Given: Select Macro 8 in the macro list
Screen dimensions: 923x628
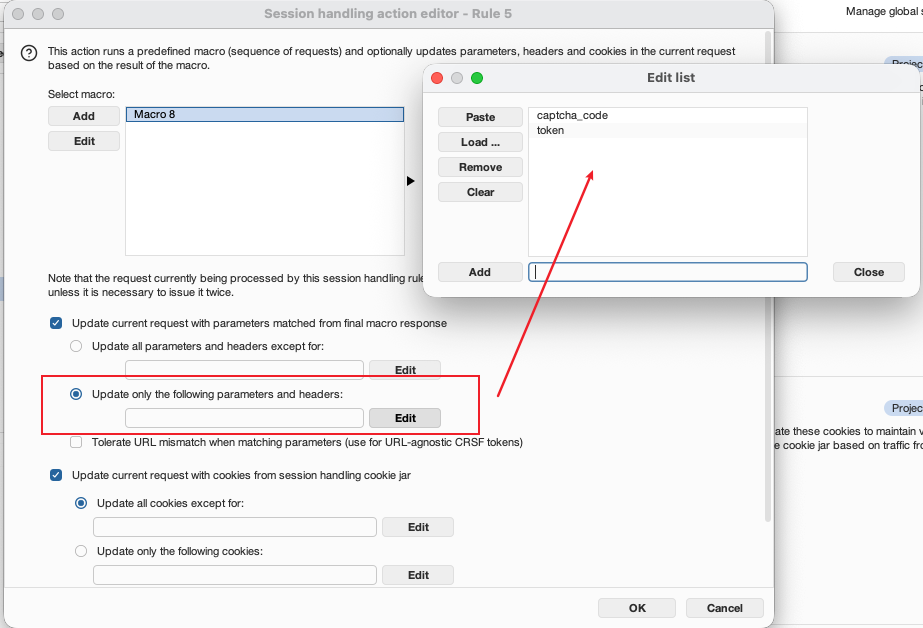Looking at the screenshot, I should [x=265, y=114].
